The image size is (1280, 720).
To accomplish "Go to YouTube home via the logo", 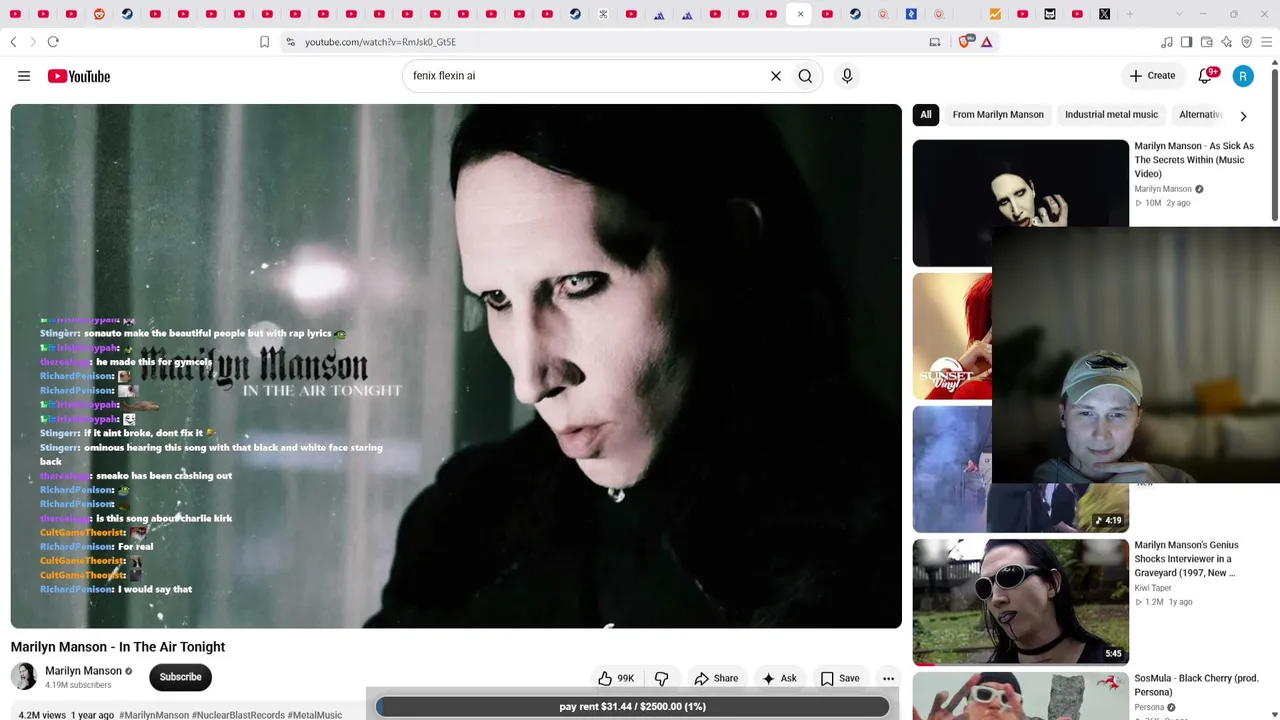I will pyautogui.click(x=78, y=76).
